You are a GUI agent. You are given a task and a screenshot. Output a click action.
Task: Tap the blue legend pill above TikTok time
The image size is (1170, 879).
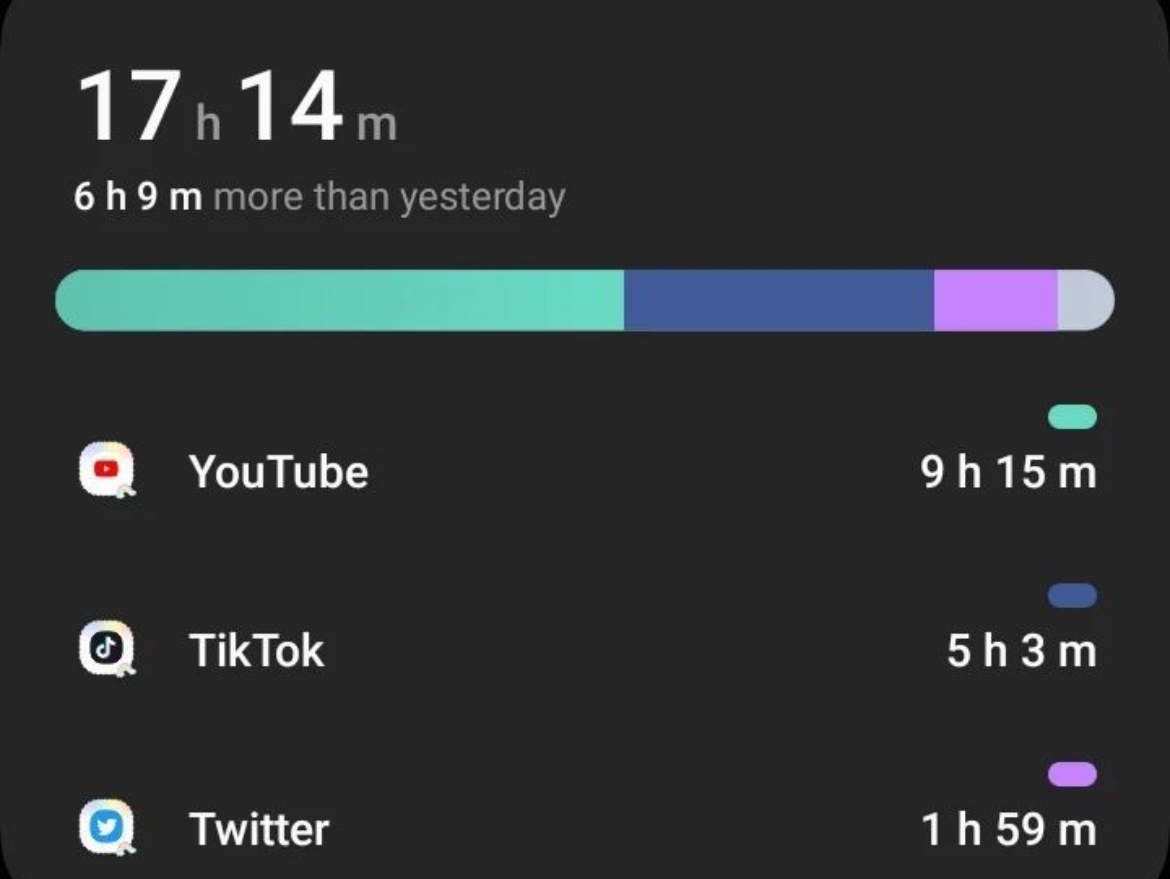[x=1072, y=595]
